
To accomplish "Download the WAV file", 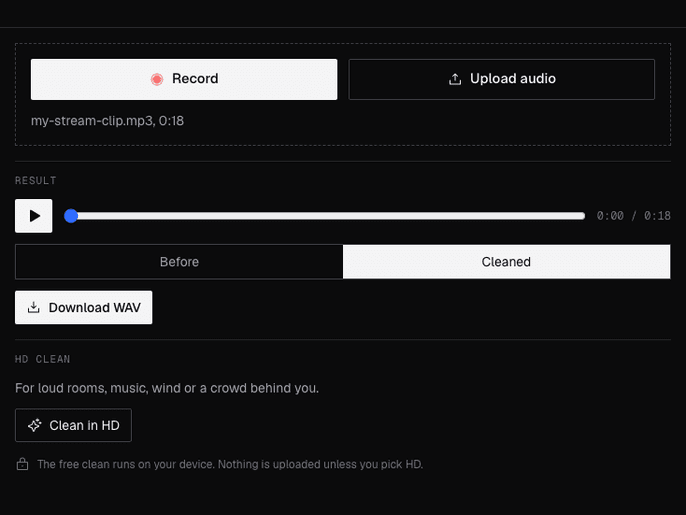I will (x=84, y=308).
